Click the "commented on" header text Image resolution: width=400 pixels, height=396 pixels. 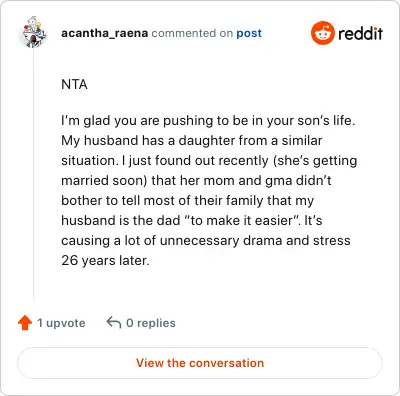pyautogui.click(x=192, y=33)
